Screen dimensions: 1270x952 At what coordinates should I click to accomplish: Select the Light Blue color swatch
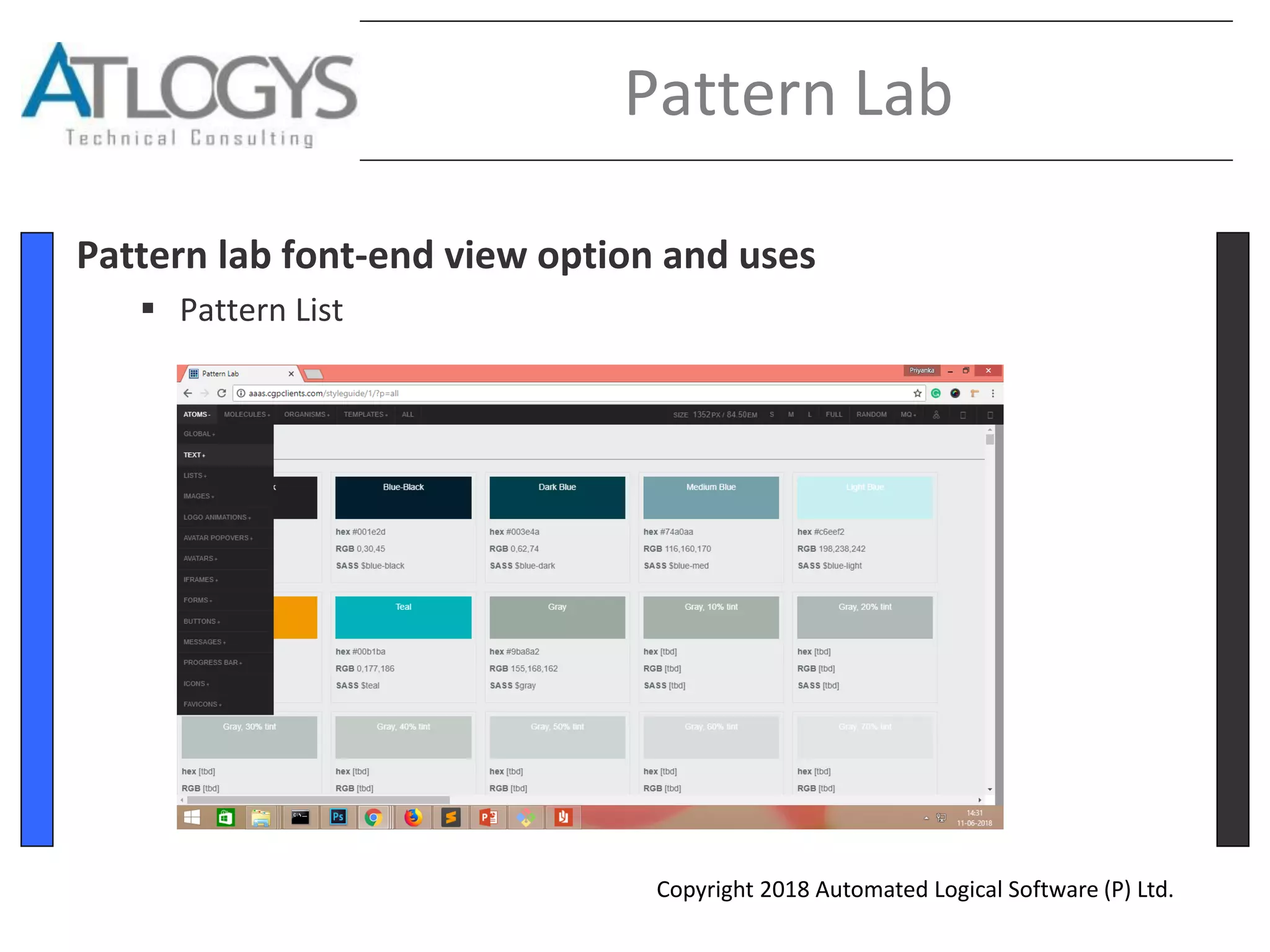tap(864, 498)
